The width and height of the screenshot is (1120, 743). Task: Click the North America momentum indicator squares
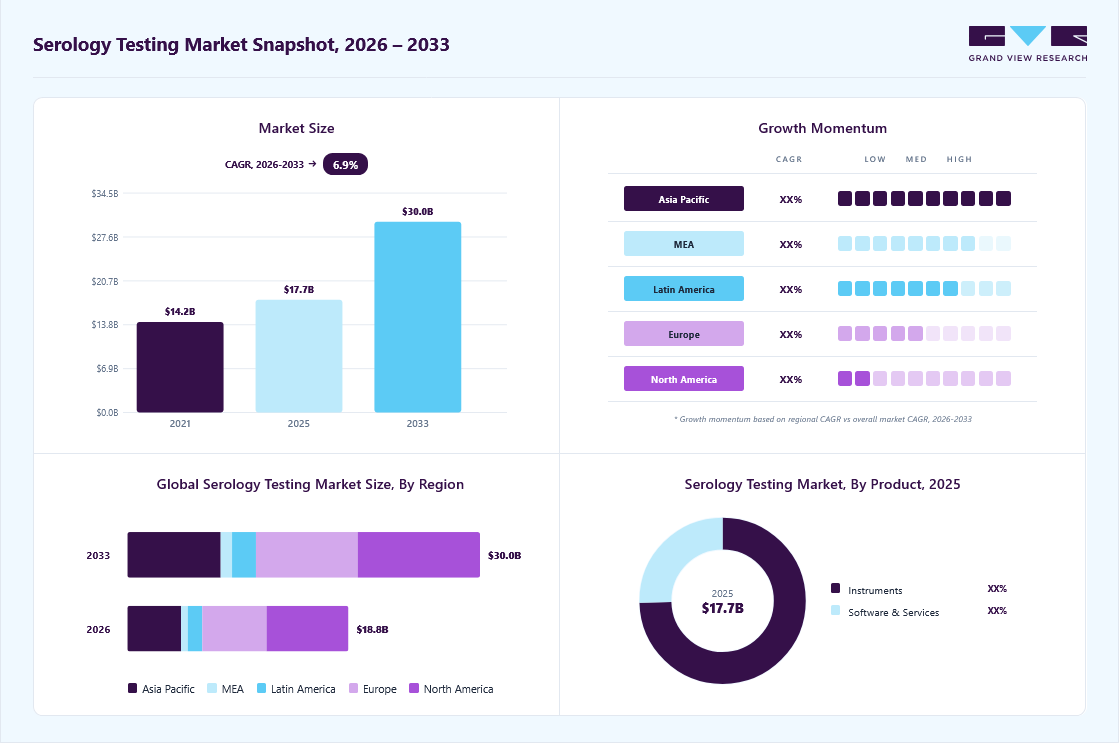click(x=924, y=379)
